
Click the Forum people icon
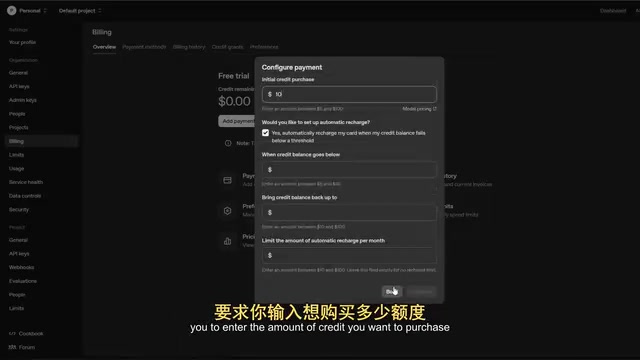click(x=12, y=347)
